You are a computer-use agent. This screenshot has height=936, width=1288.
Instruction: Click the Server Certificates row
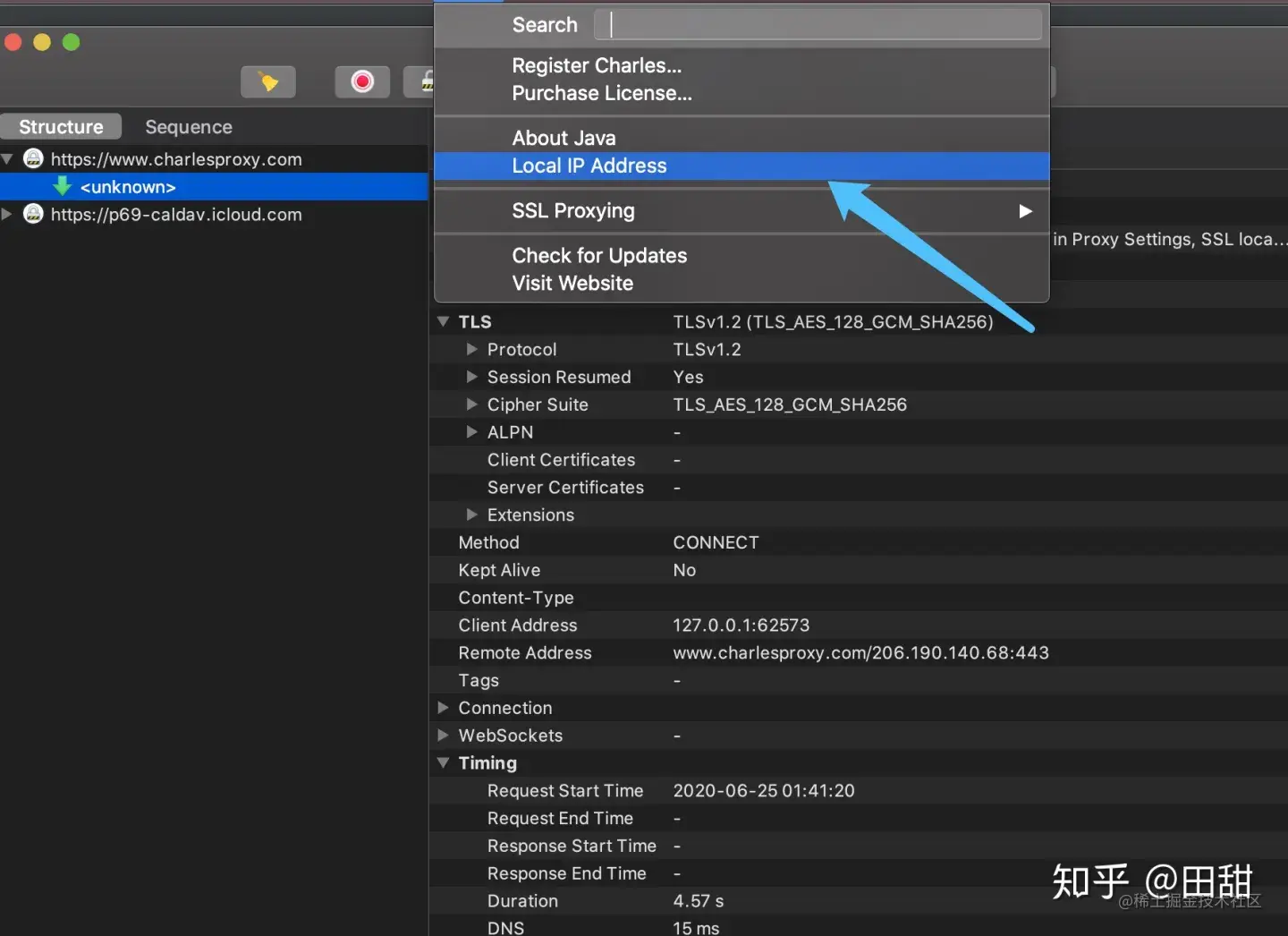tap(859, 488)
